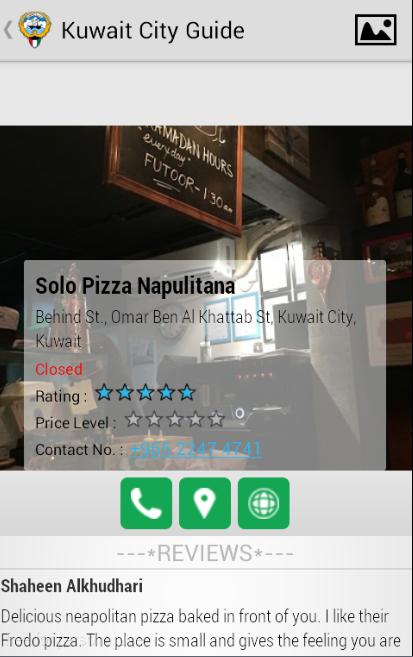Tap the red Closed status label
Image resolution: width=413 pixels, height=657 pixels.
pyautogui.click(x=59, y=370)
